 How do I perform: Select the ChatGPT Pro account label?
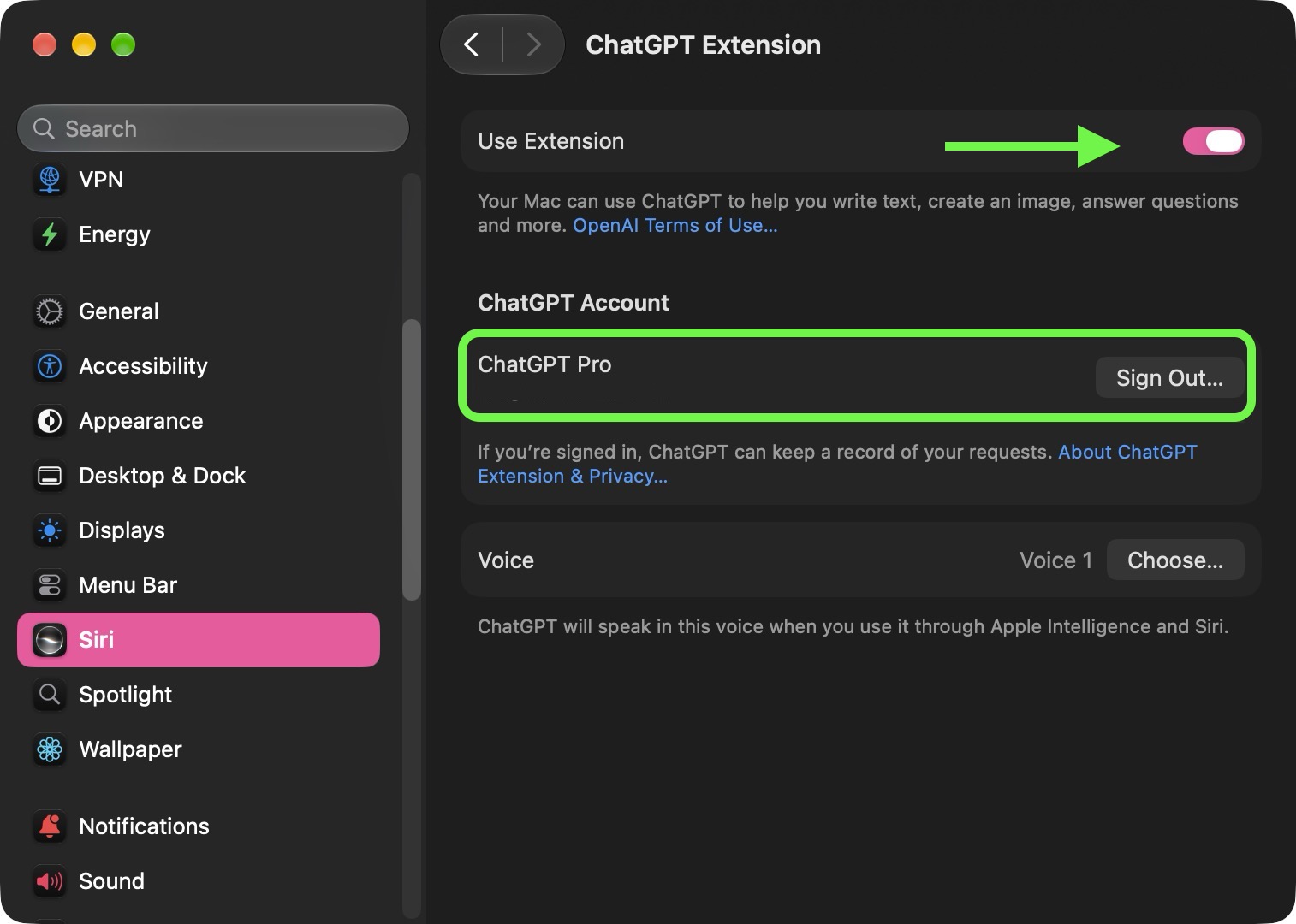544,364
